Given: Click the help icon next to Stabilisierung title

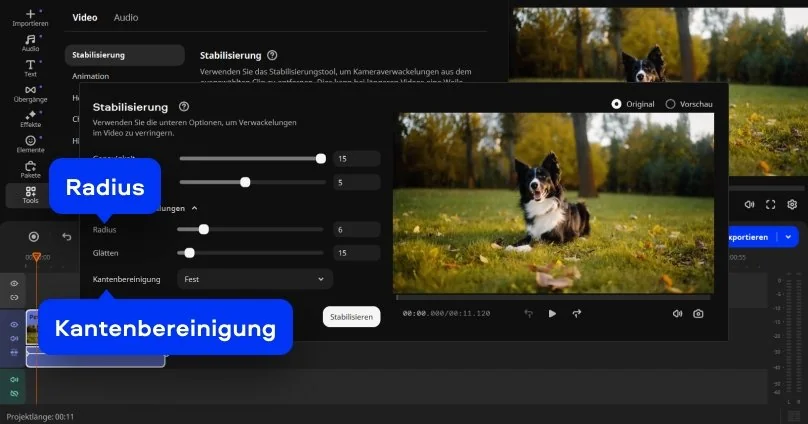Looking at the screenshot, I should pos(184,106).
